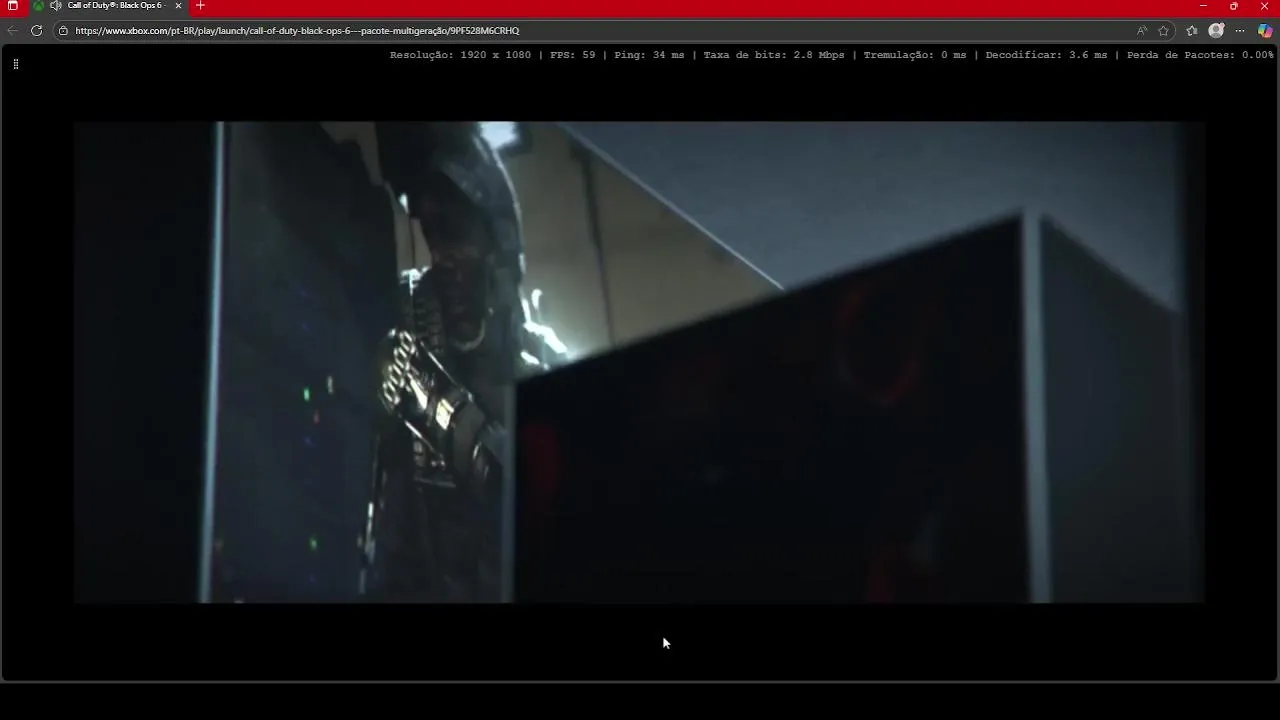1280x720 pixels.
Task: Open a new browser tab
Action: (200, 6)
